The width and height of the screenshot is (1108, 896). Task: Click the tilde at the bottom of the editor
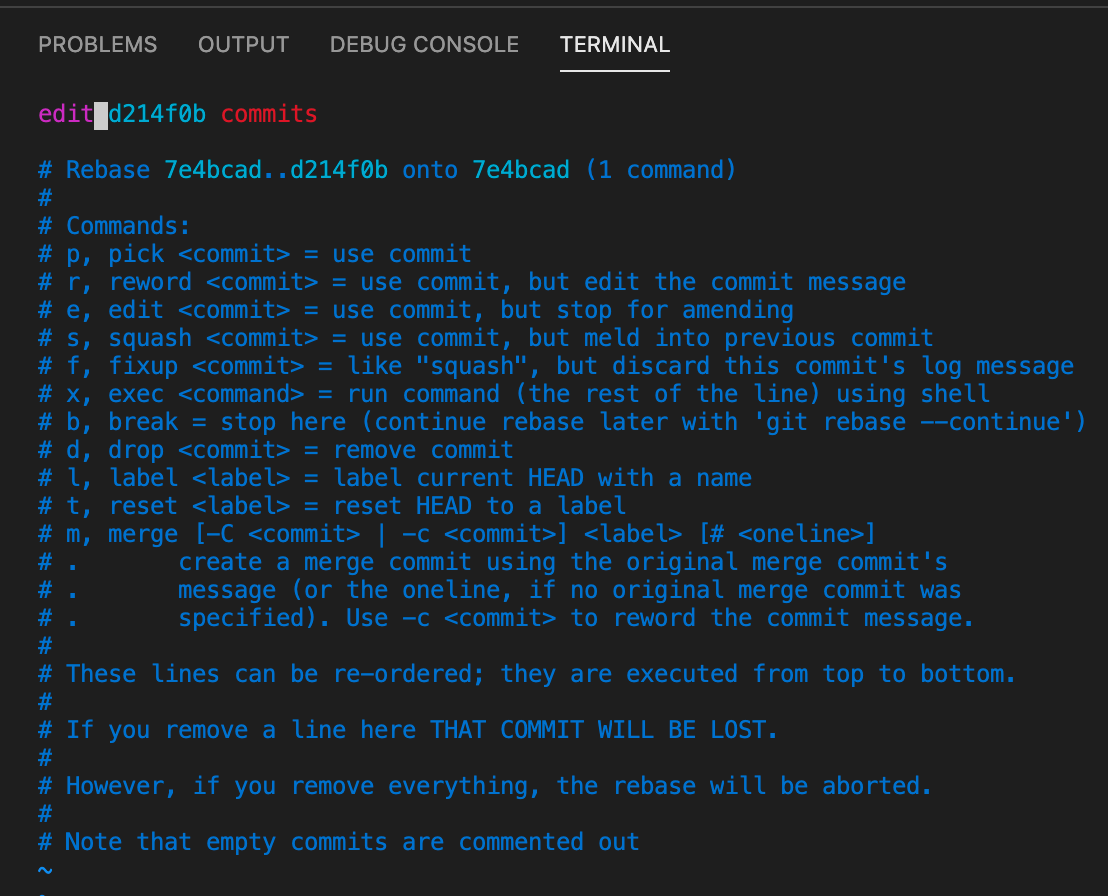pos(45,870)
